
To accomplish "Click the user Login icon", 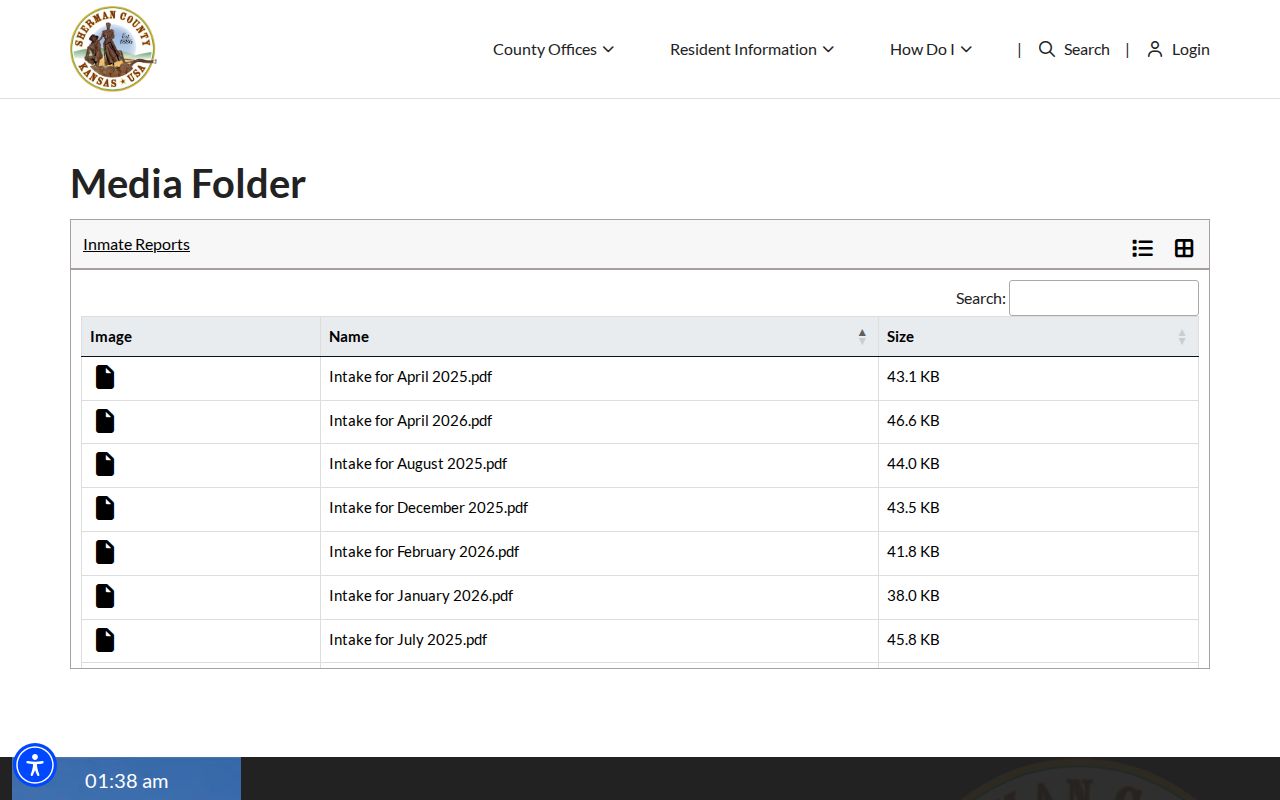I will coord(1155,49).
